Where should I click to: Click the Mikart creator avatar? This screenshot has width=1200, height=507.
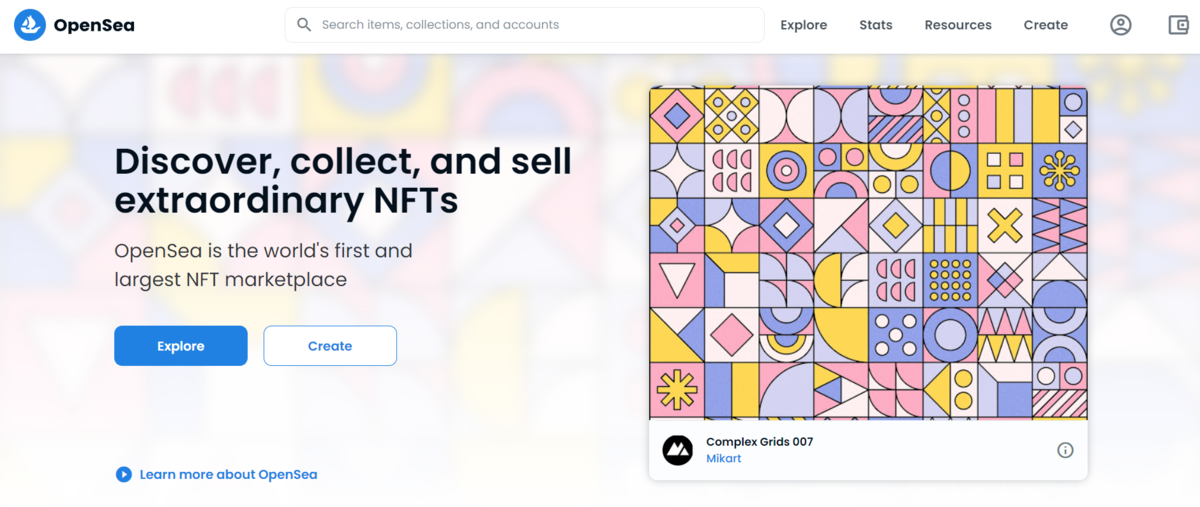pyautogui.click(x=678, y=450)
